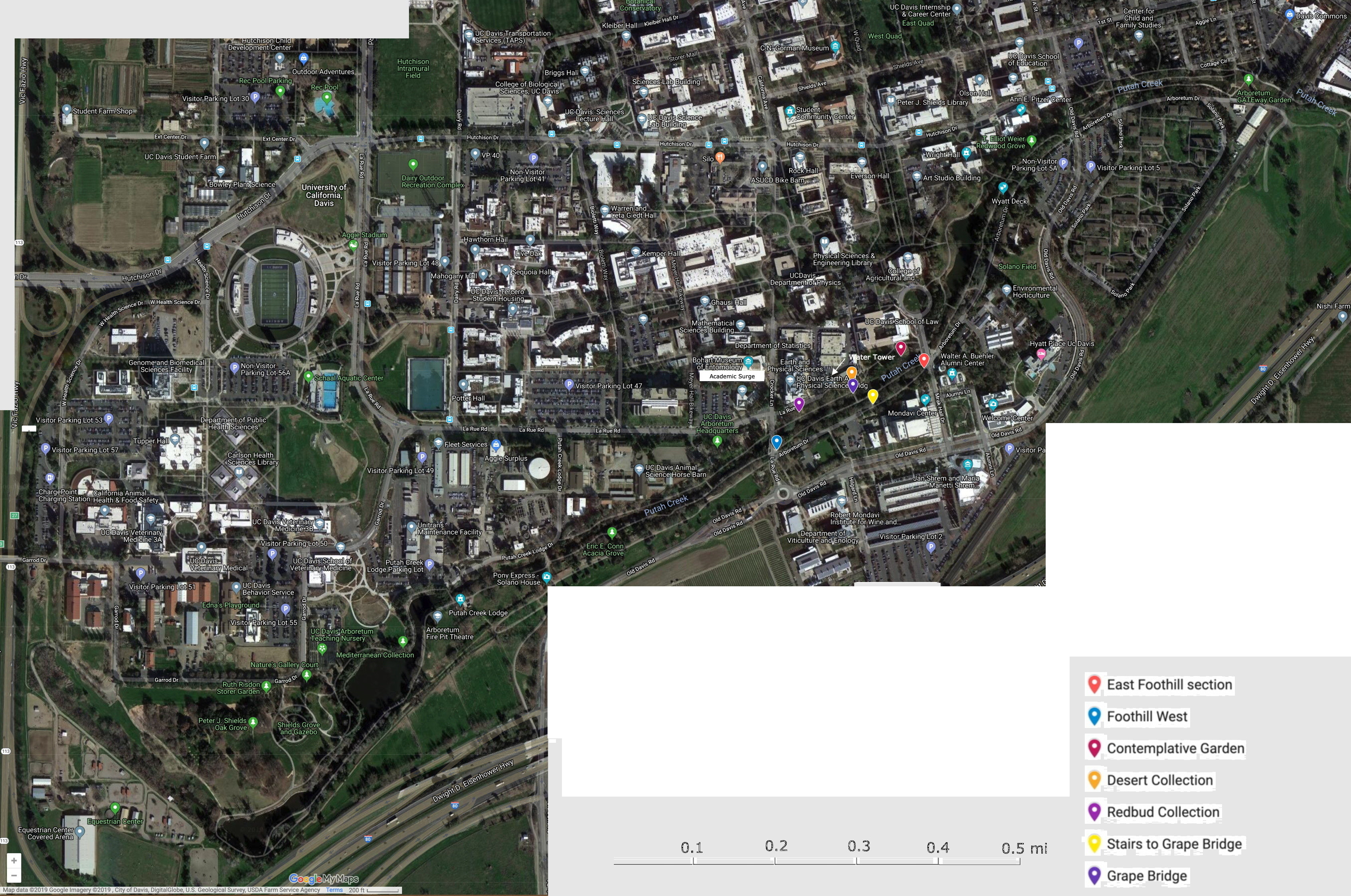This screenshot has height=896, width=1351.
Task: Open the Aggie Stadium green marker
Action: pos(353,245)
